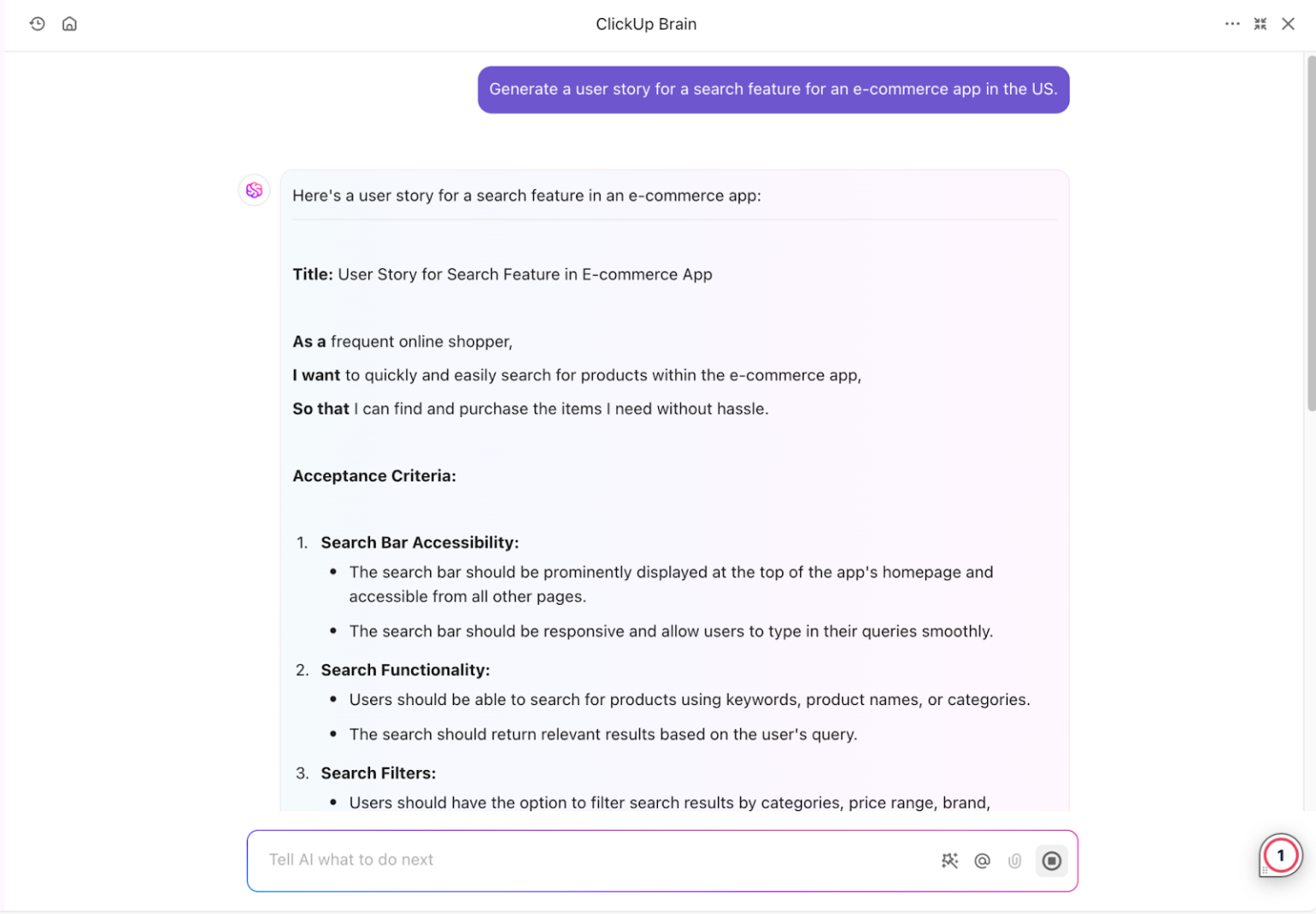The image size is (1316, 914).
Task: Stop the AI response generation
Action: (1051, 861)
